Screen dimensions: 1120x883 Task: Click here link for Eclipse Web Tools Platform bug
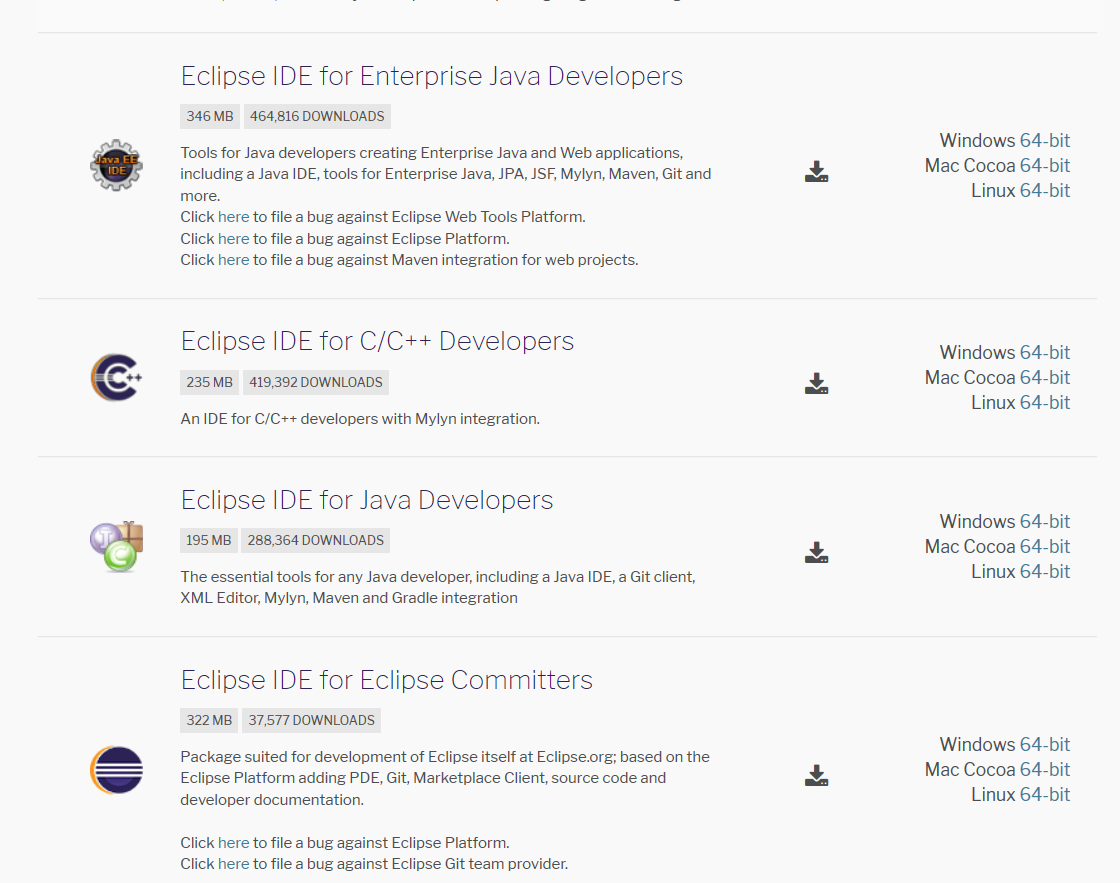[234, 216]
